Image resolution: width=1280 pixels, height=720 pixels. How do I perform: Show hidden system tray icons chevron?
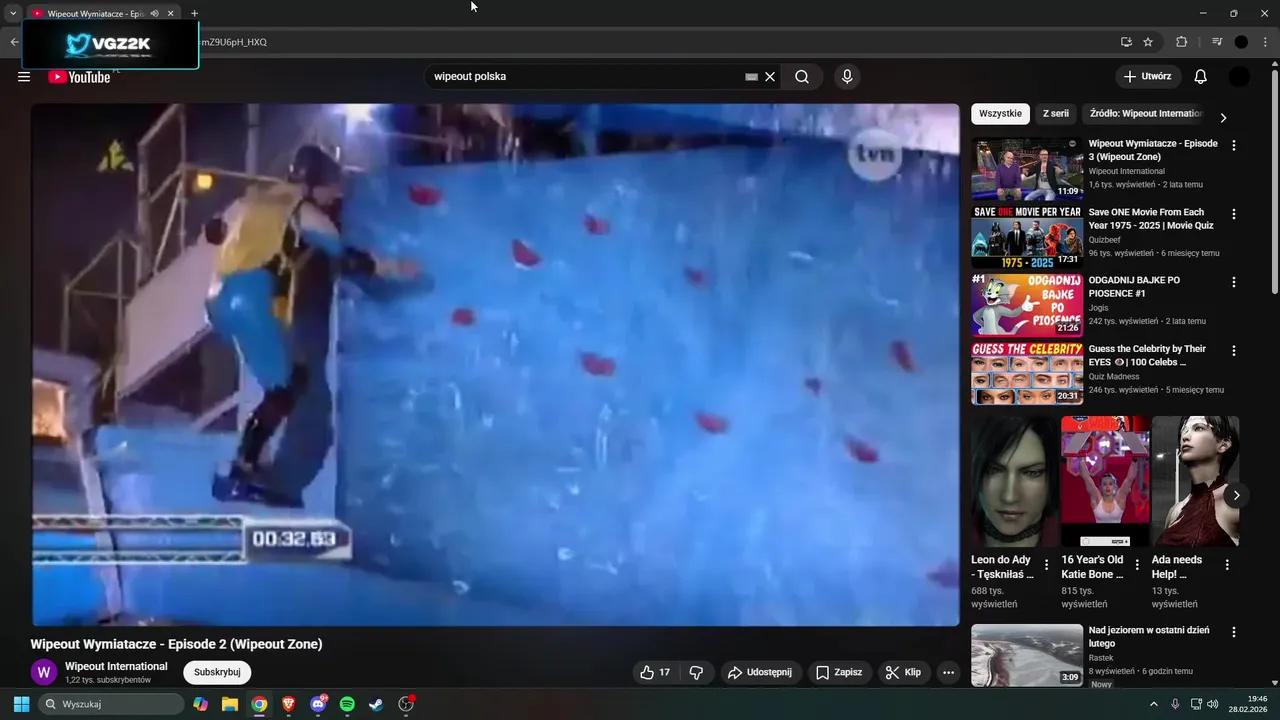pos(1153,704)
